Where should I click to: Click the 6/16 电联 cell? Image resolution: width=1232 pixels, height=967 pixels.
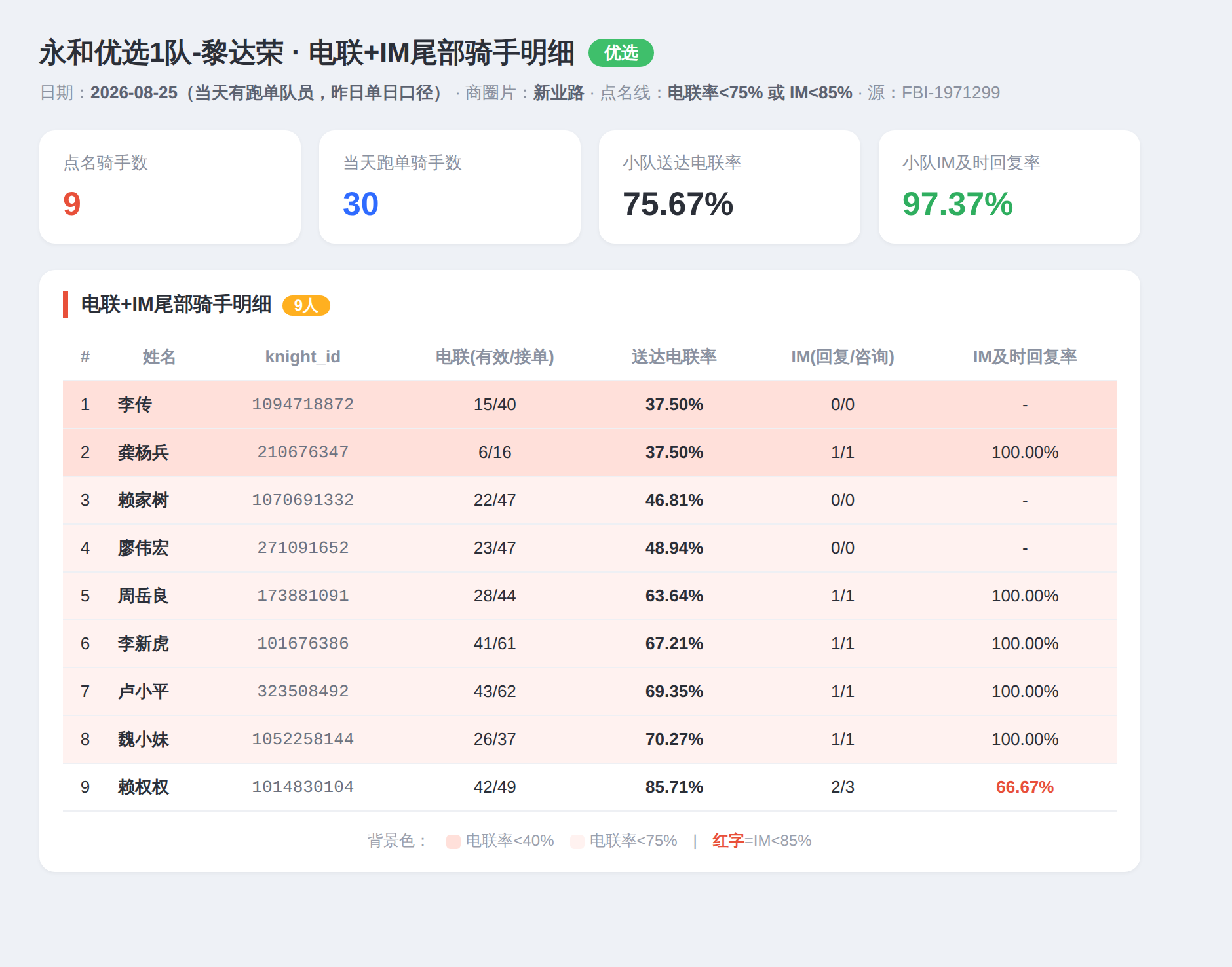[x=495, y=452]
